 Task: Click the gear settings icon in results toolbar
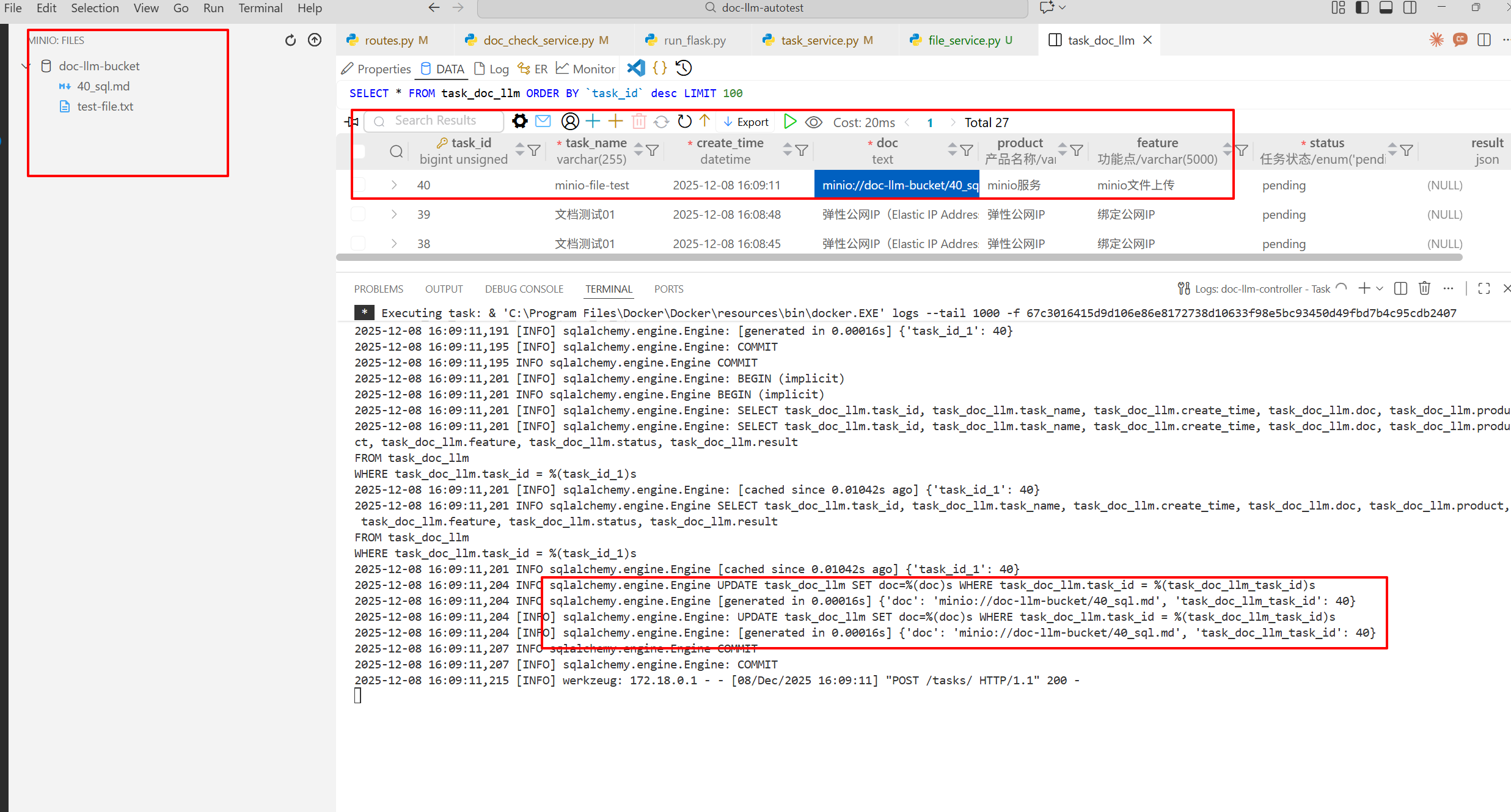519,121
